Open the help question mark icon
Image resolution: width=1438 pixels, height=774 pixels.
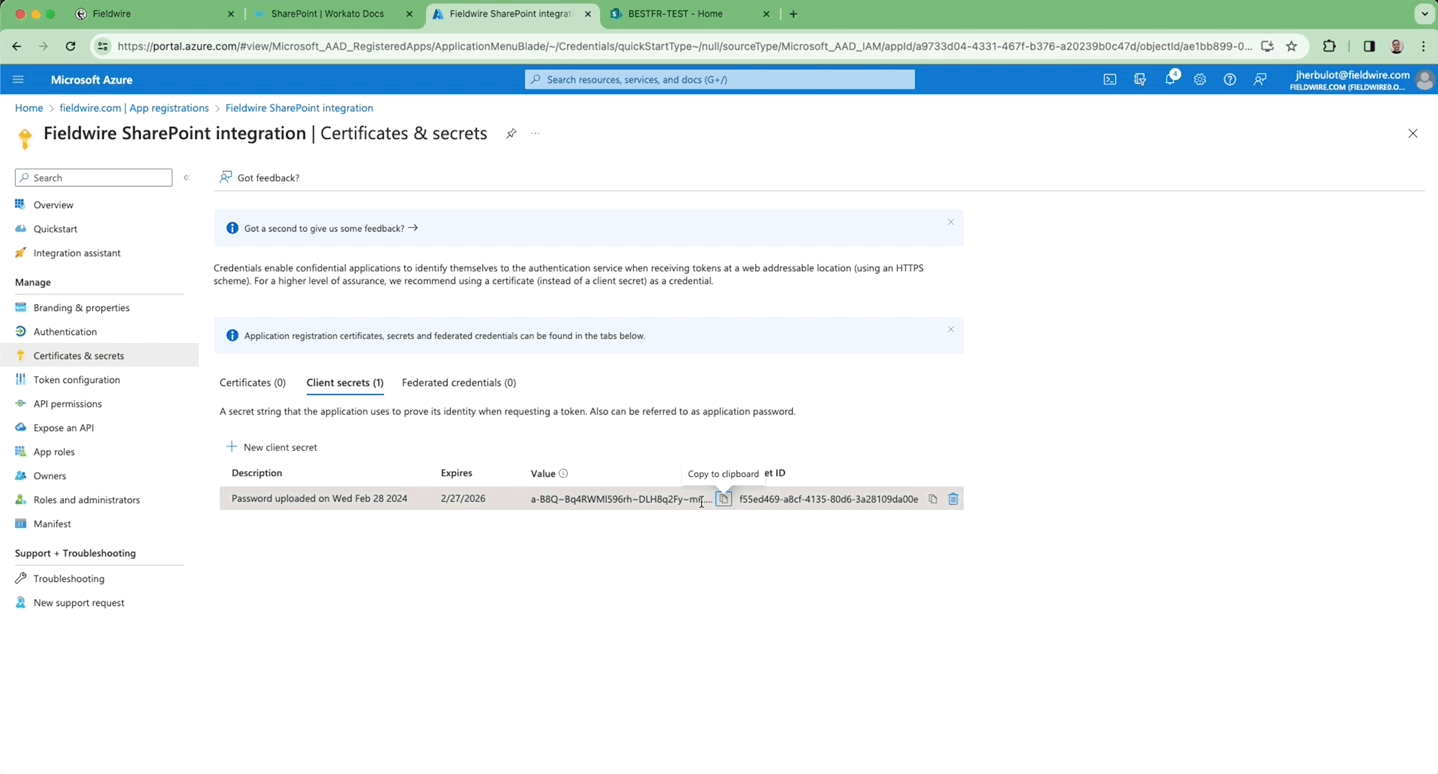click(1229, 79)
